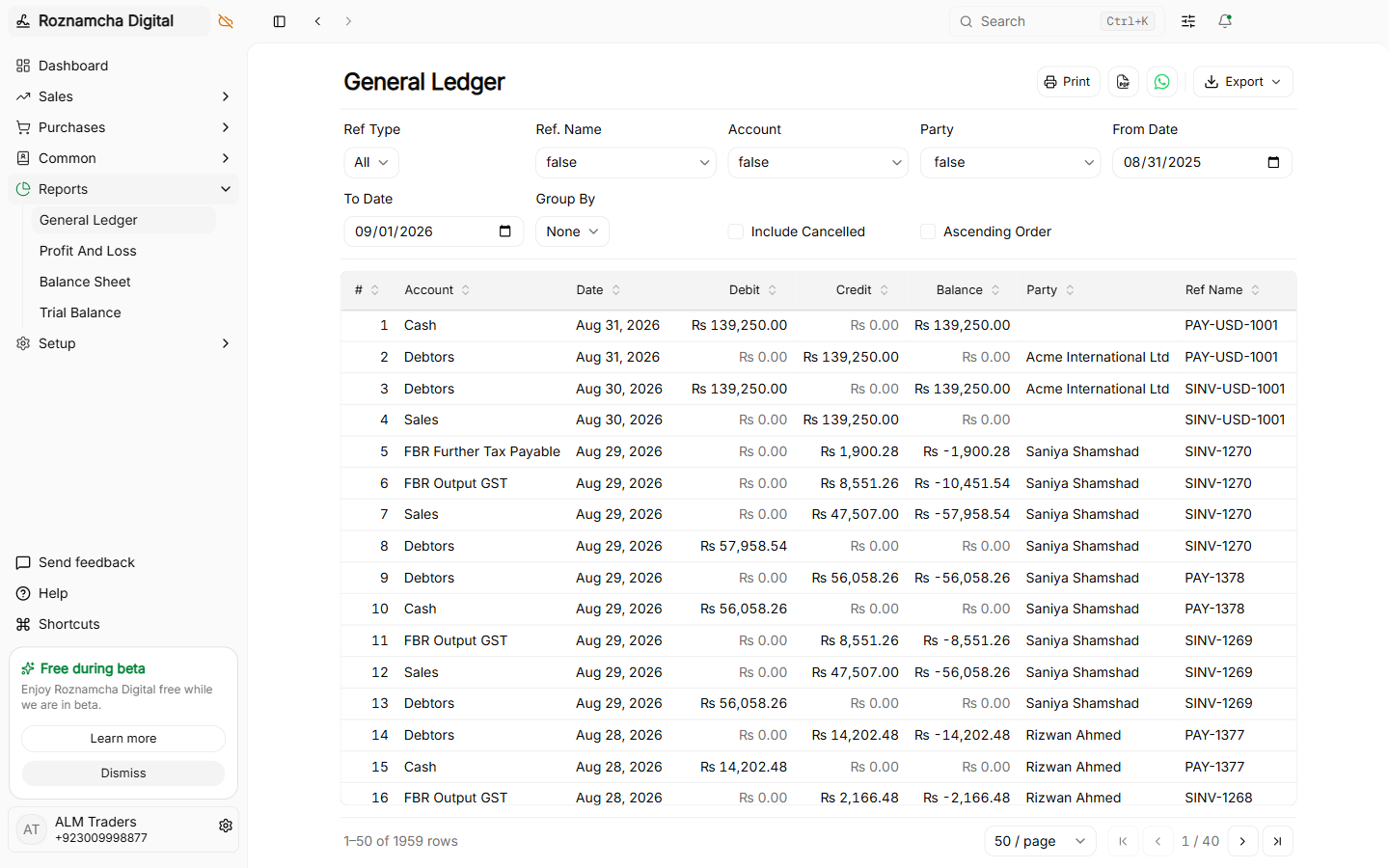
Task: Open keyboard Shortcuts
Action: pyautogui.click(x=123, y=624)
